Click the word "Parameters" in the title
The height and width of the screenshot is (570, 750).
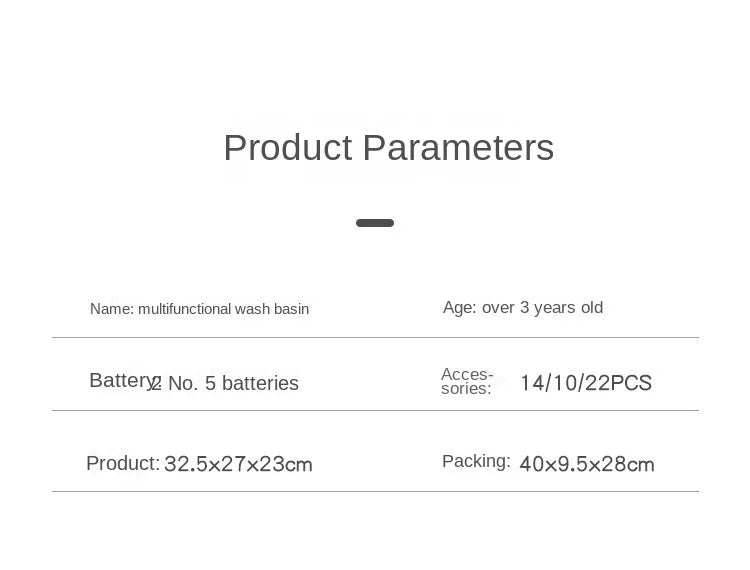pyautogui.click(x=458, y=148)
